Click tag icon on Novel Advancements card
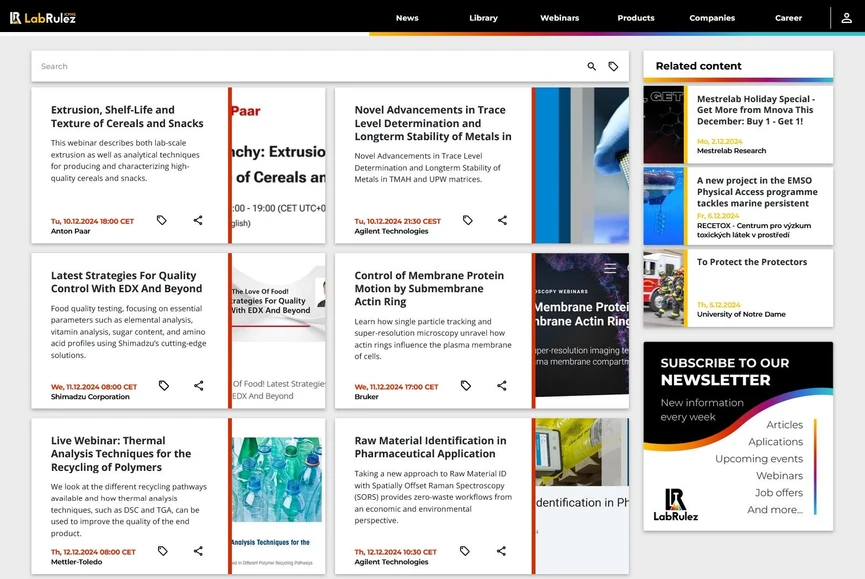 468,220
